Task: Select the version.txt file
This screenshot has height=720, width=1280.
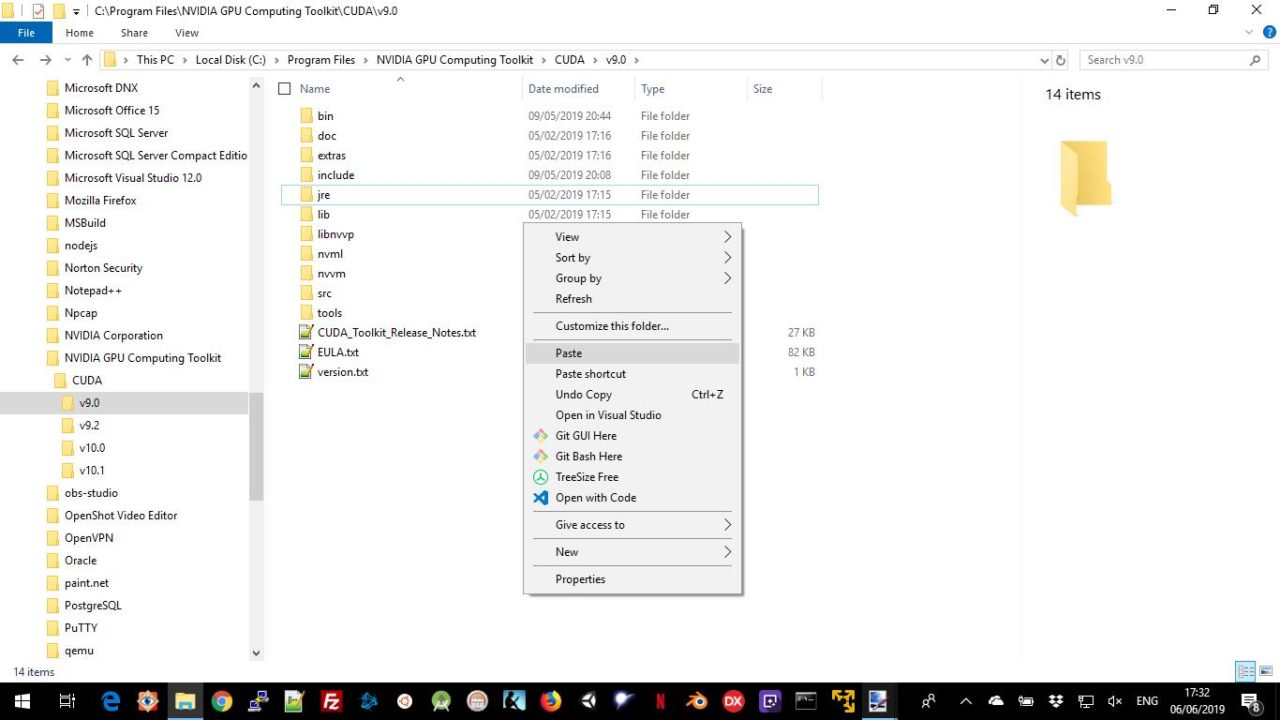Action: click(x=342, y=372)
